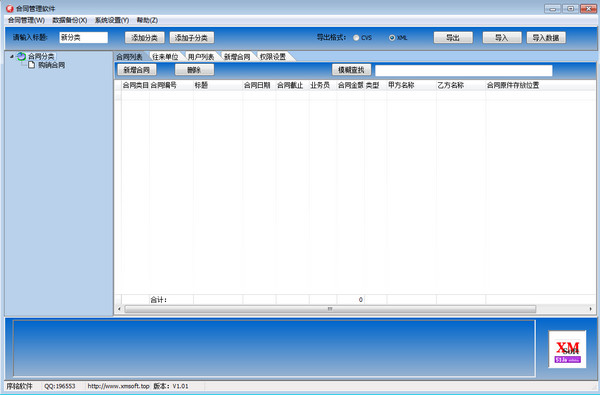Click the horizontal scrollbar thumb
This screenshot has width=600, height=395.
[x=330, y=309]
